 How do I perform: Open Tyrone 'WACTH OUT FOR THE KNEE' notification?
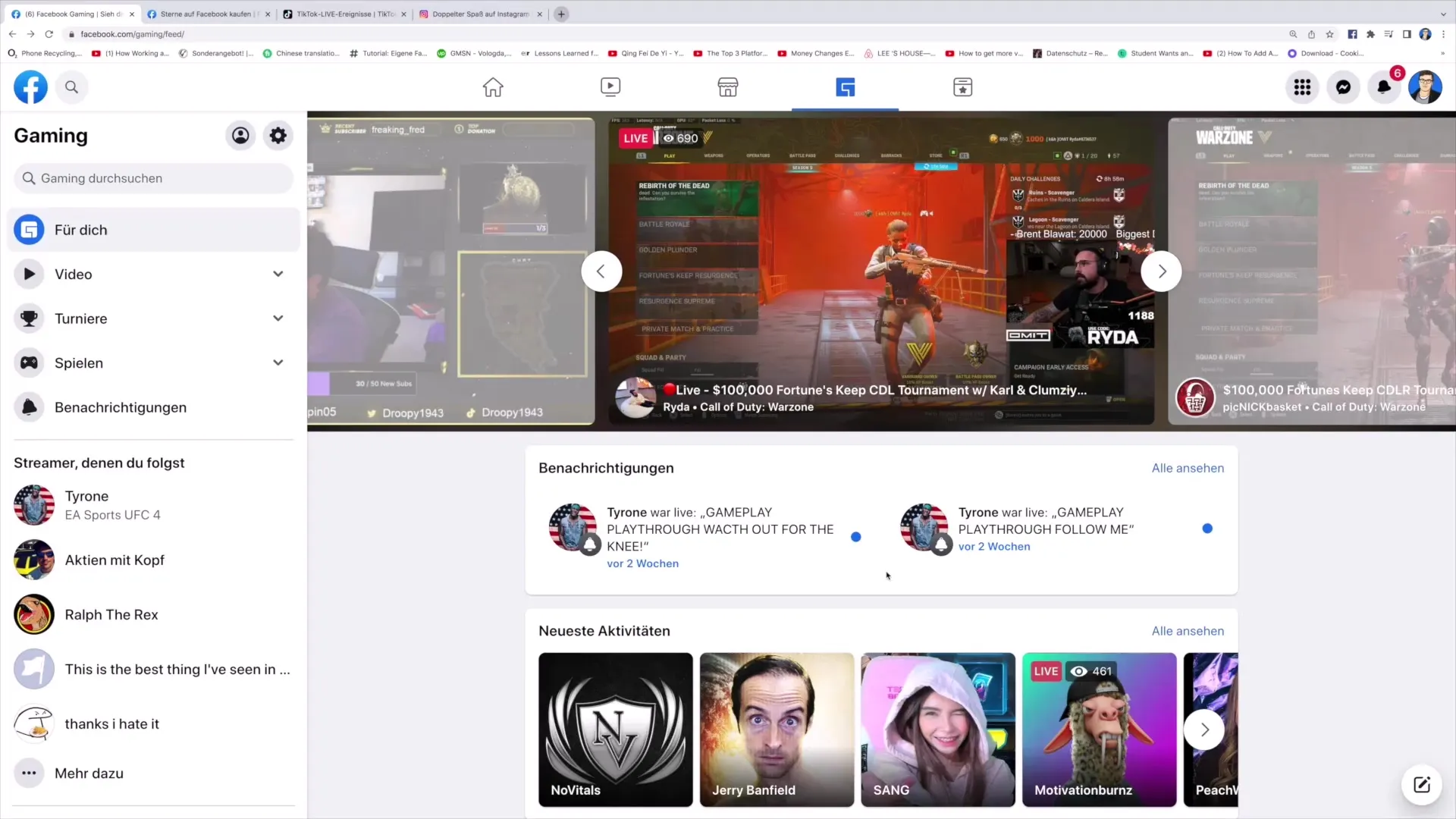(x=705, y=537)
